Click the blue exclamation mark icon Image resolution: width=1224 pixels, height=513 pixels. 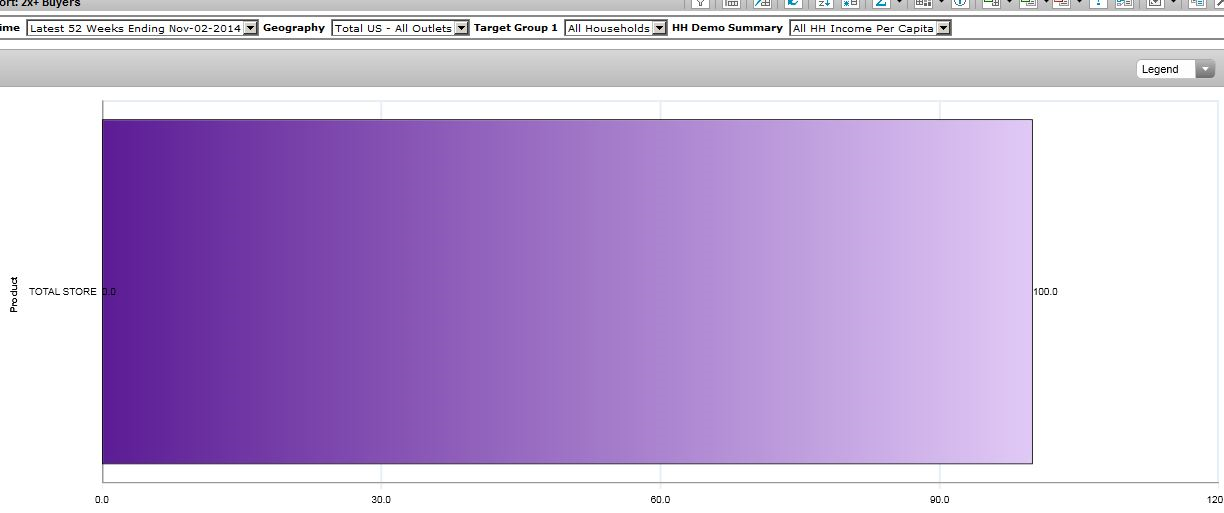[1098, 3]
